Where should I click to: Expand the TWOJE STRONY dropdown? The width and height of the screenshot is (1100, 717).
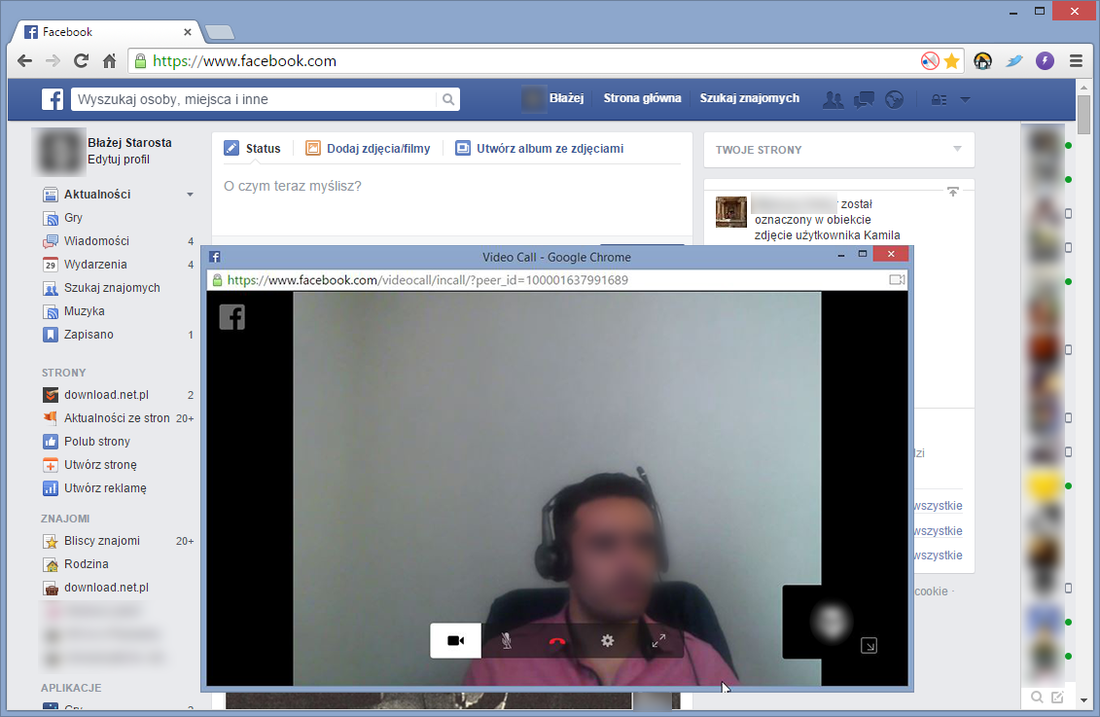958,149
